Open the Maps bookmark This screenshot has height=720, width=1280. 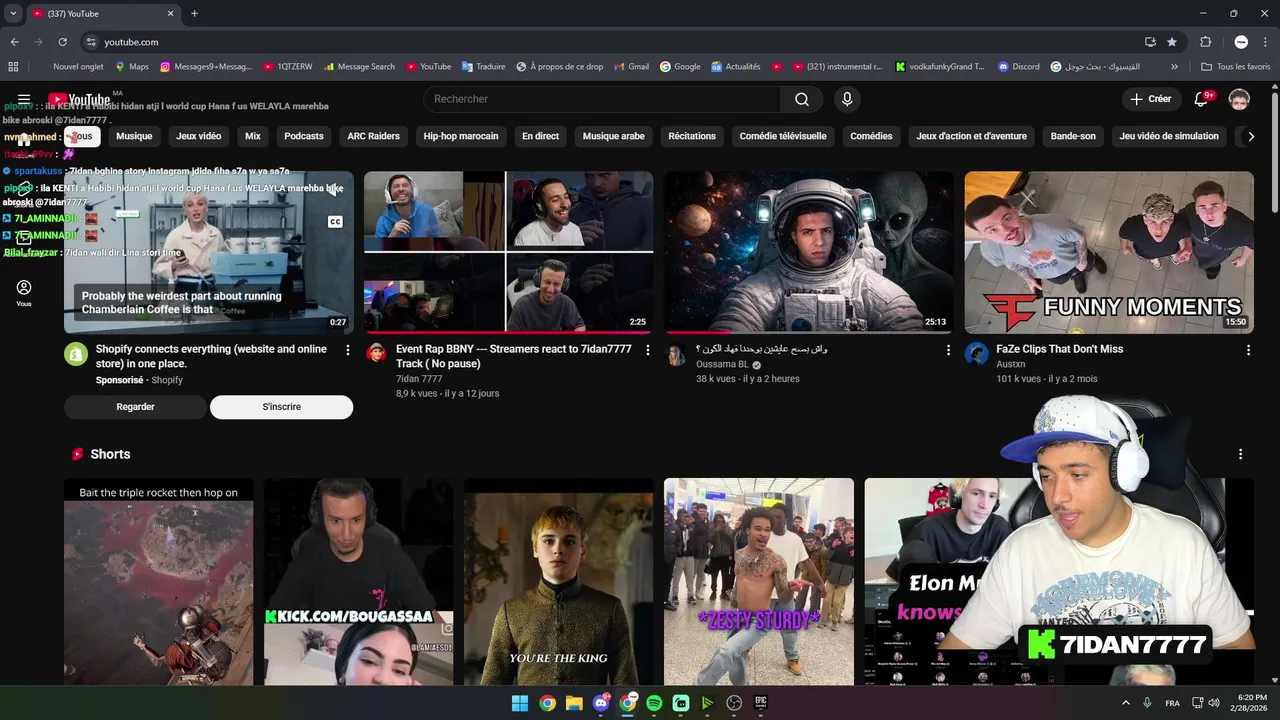click(131, 67)
